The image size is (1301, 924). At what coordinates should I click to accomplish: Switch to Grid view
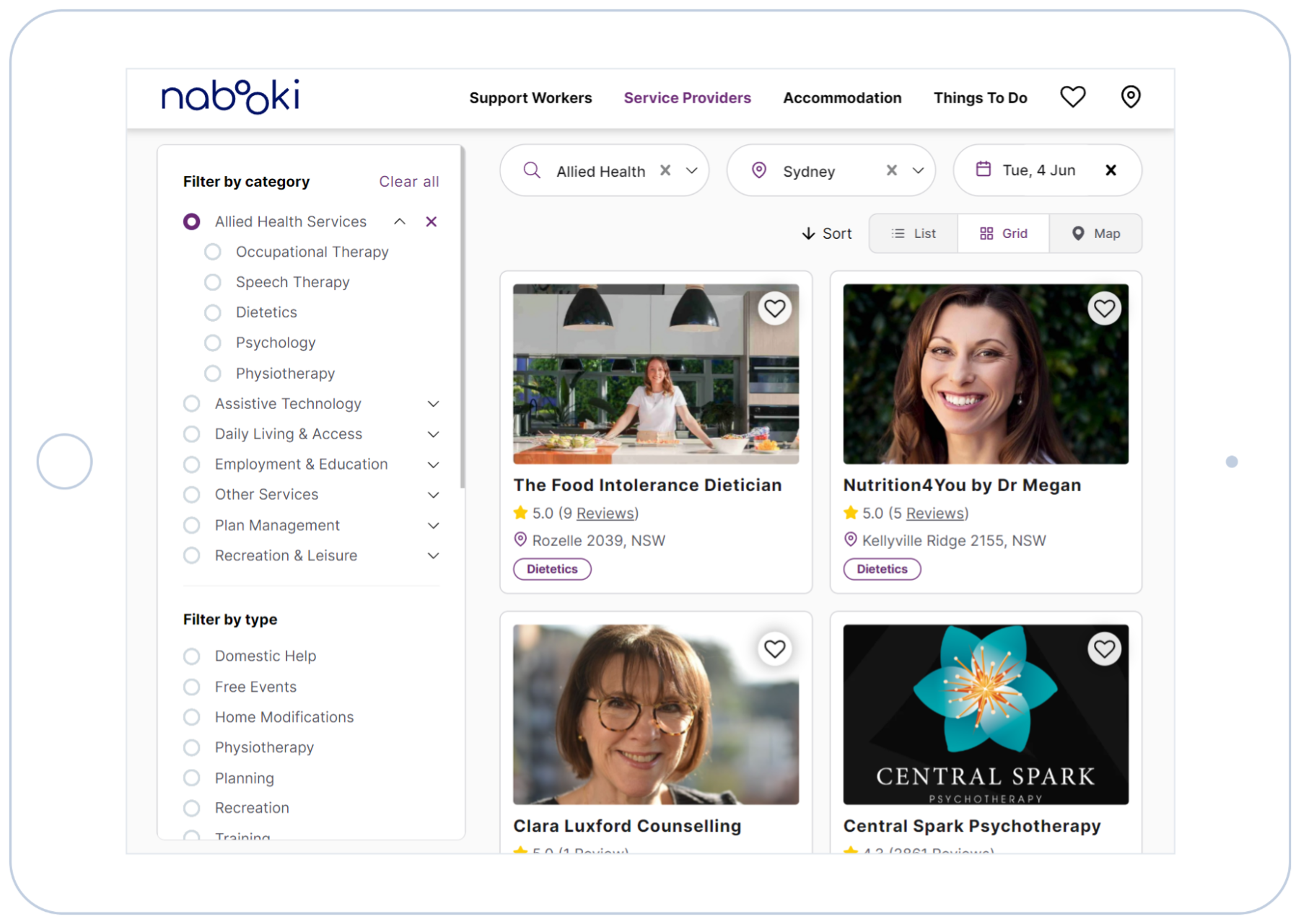click(x=1003, y=234)
